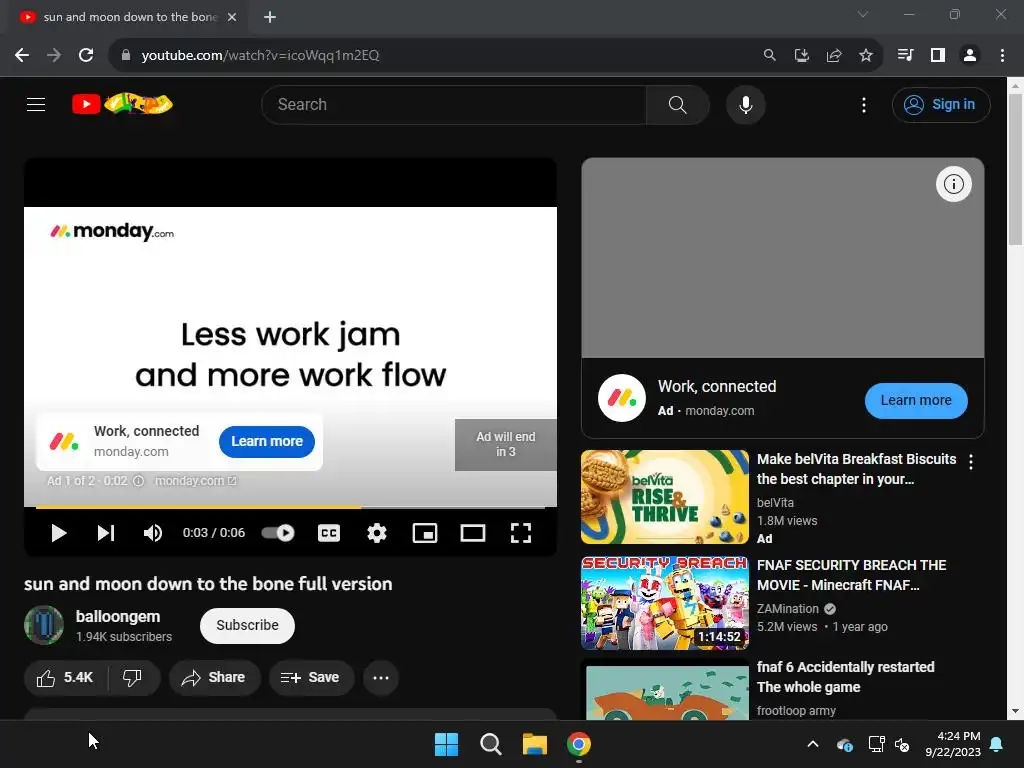Like the video with thumbs up 5.4K
Screen dimensions: 1024x768
coord(65,678)
